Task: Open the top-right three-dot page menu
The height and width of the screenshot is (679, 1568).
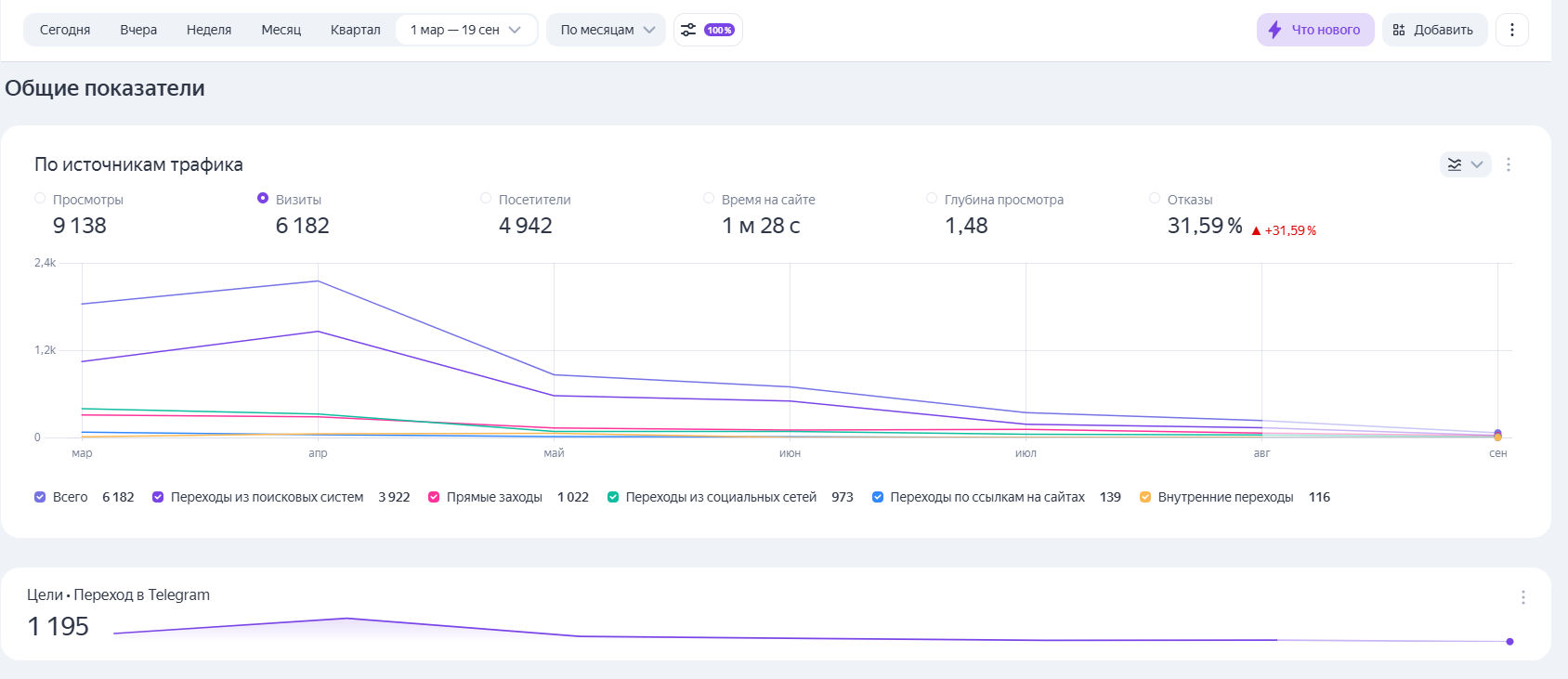Action: (x=1511, y=30)
